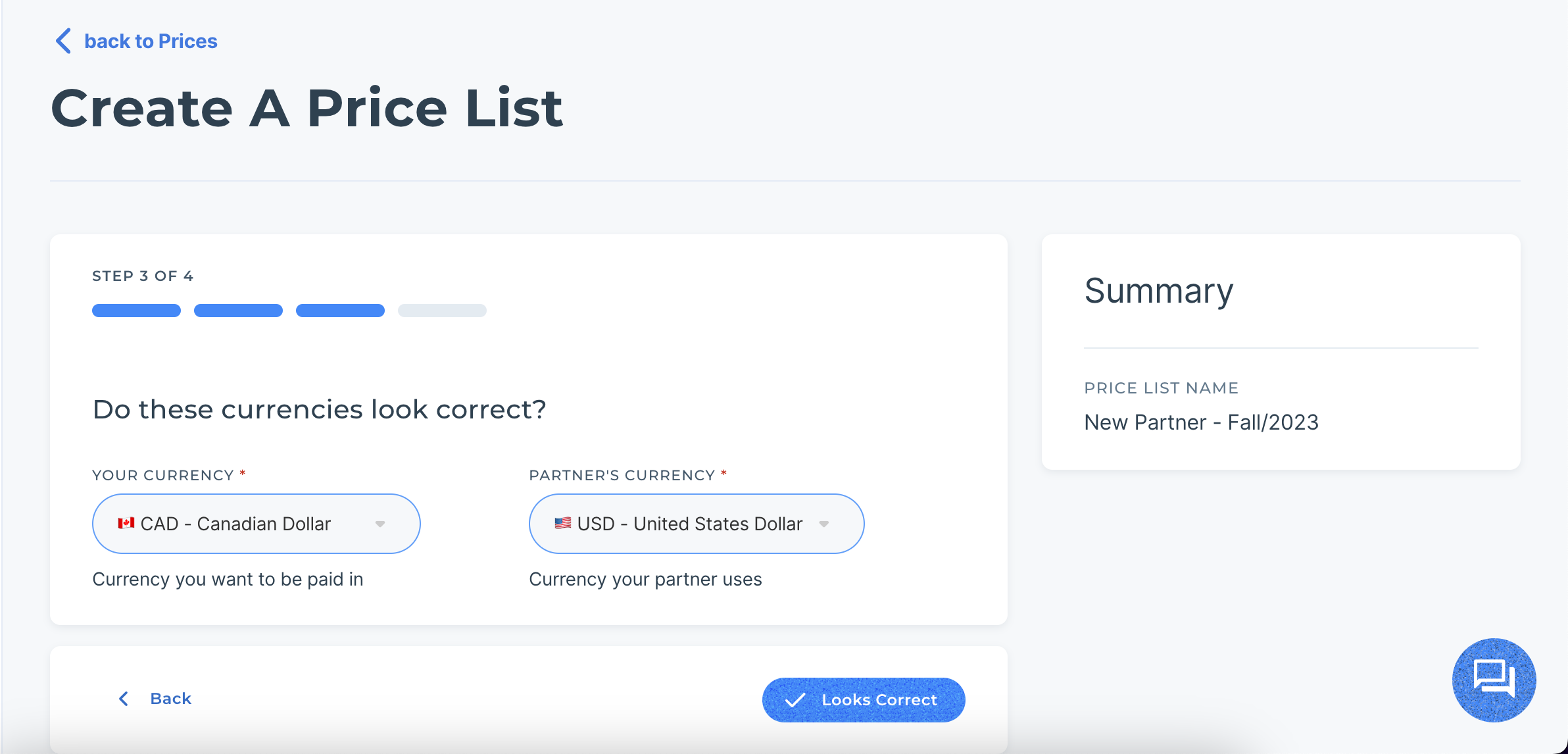Image resolution: width=1568 pixels, height=754 pixels.
Task: Click the Back button
Action: tap(155, 699)
